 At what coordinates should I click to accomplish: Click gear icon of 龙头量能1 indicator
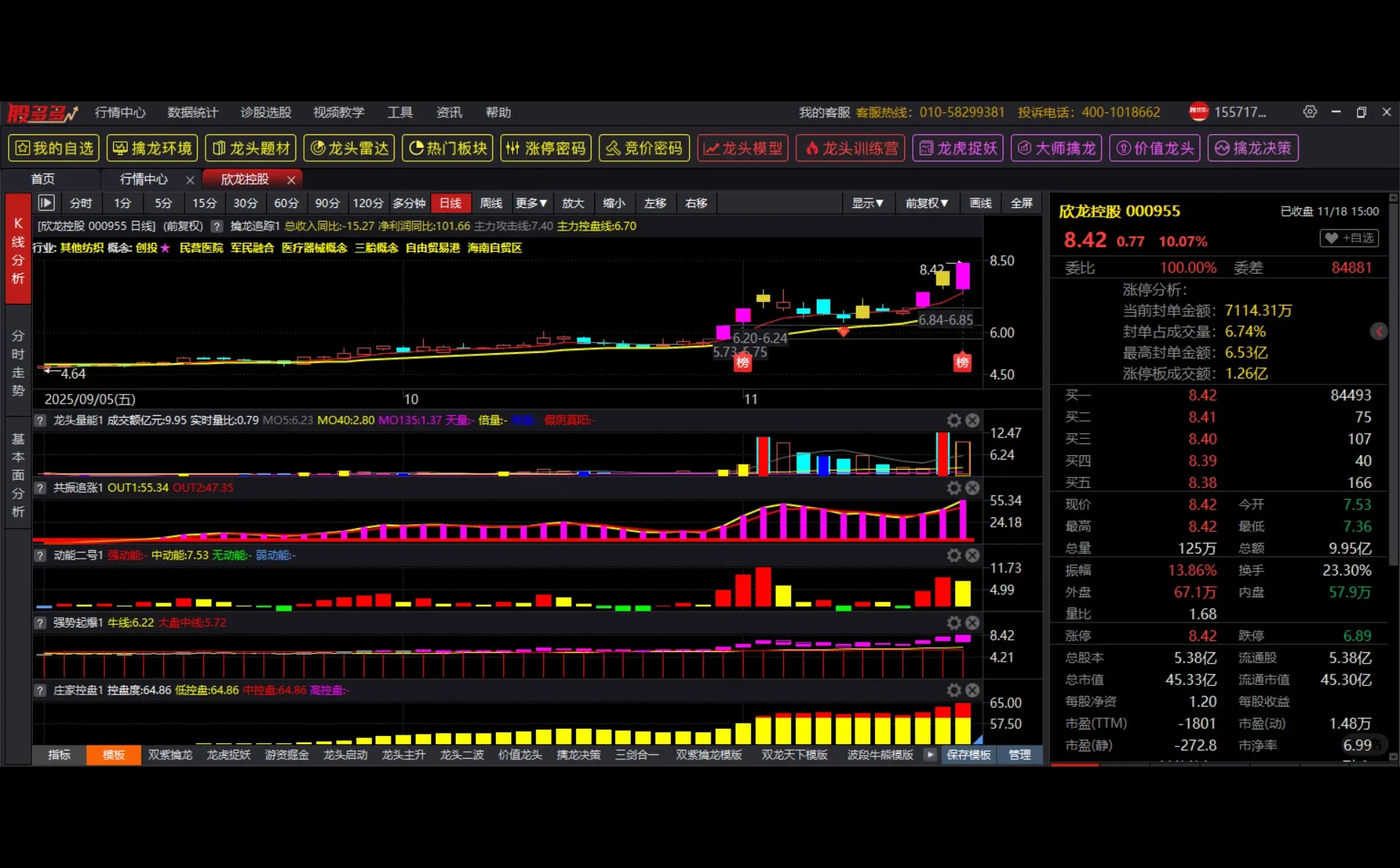[954, 420]
